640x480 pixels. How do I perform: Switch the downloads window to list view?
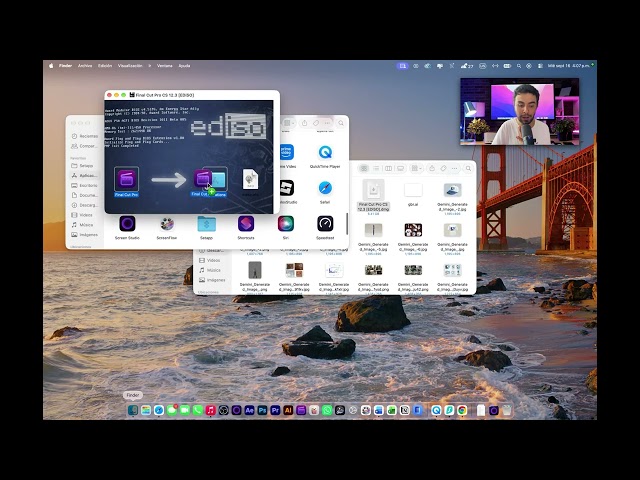376,168
